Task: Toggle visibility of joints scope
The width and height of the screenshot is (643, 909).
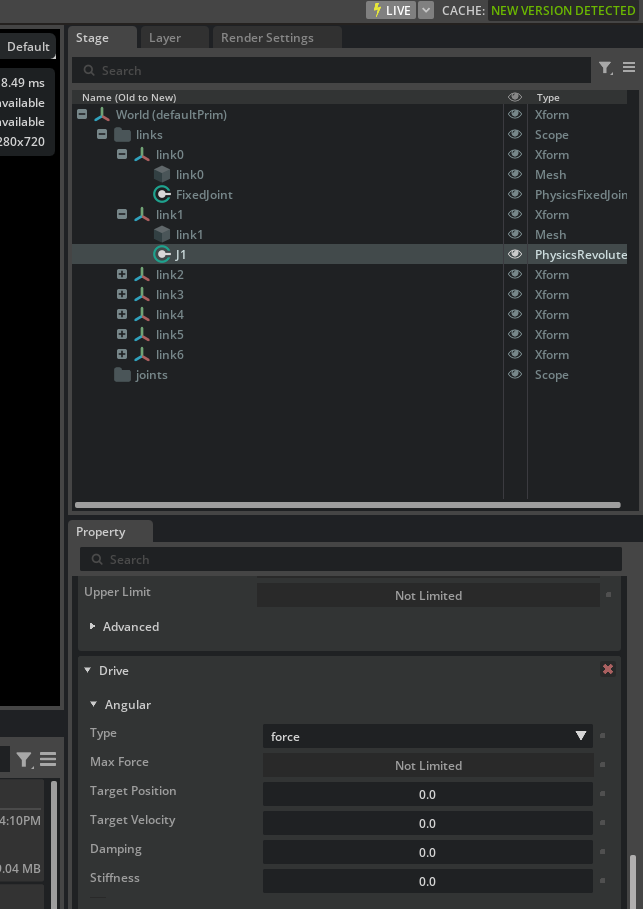Action: coord(515,375)
